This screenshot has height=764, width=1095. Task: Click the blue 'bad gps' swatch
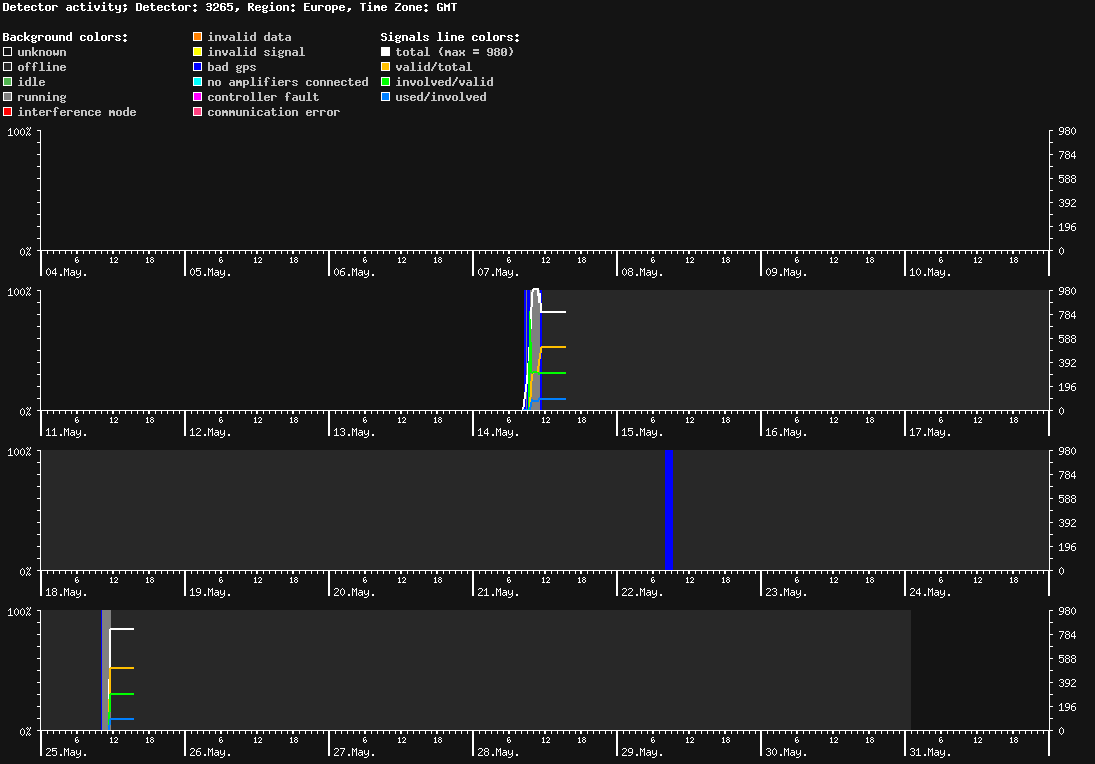point(198,66)
